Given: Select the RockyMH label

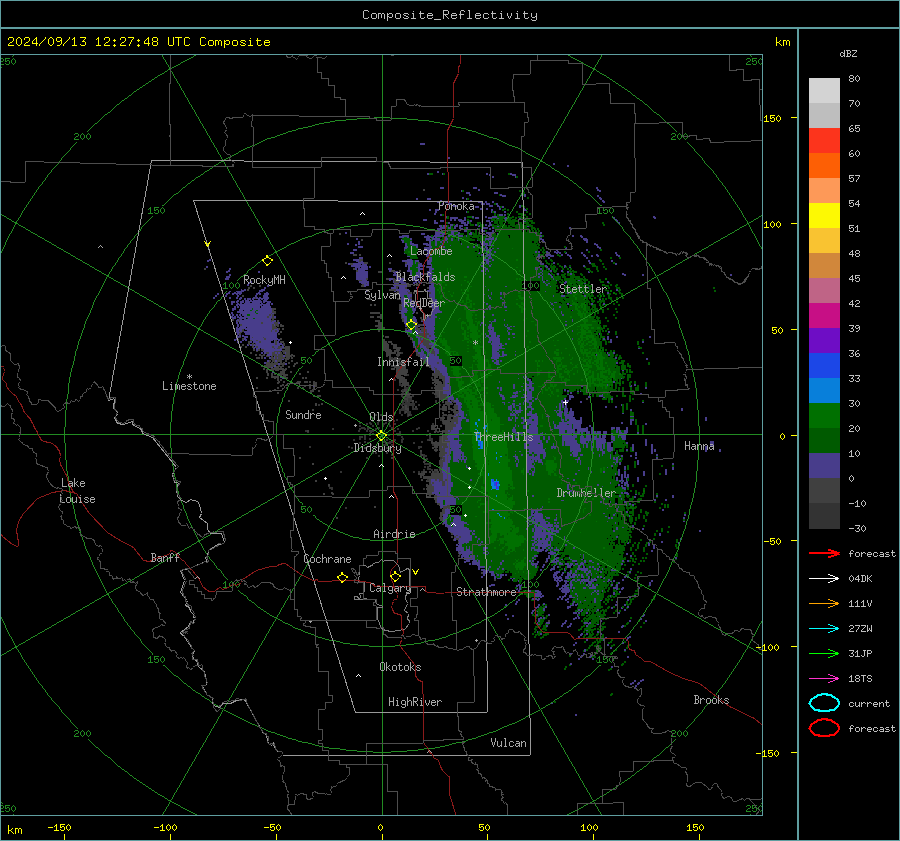Looking at the screenshot, I should tap(264, 280).
